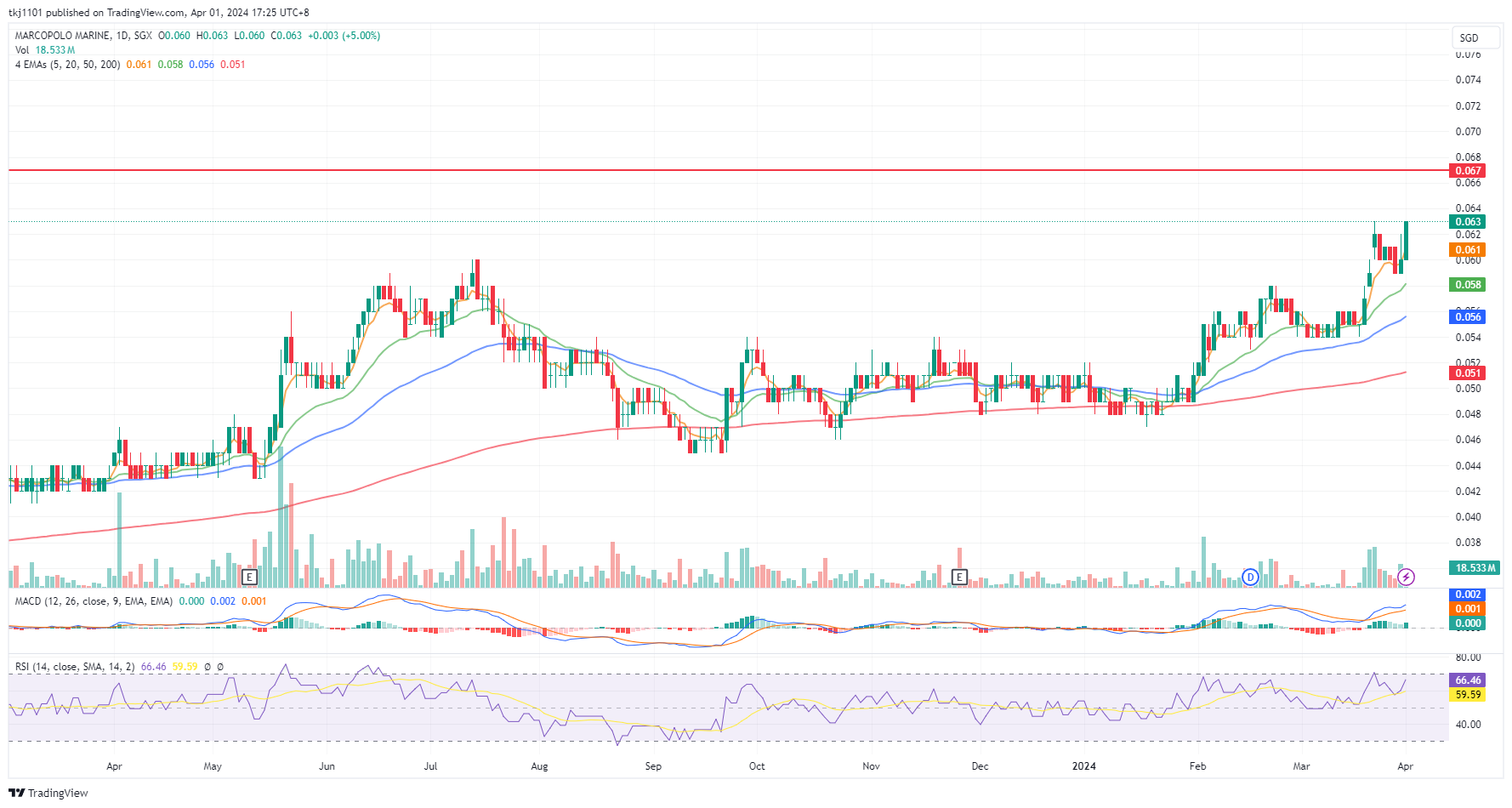
Task: Click the low value L0.060
Action: pyautogui.click(x=249, y=36)
